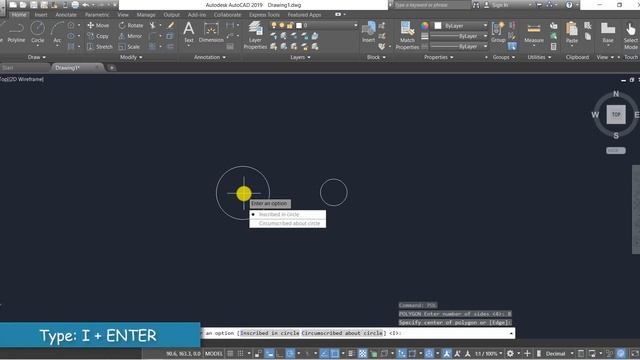Click the Match Properties tool
This screenshot has width=640, height=360.
(407, 35)
